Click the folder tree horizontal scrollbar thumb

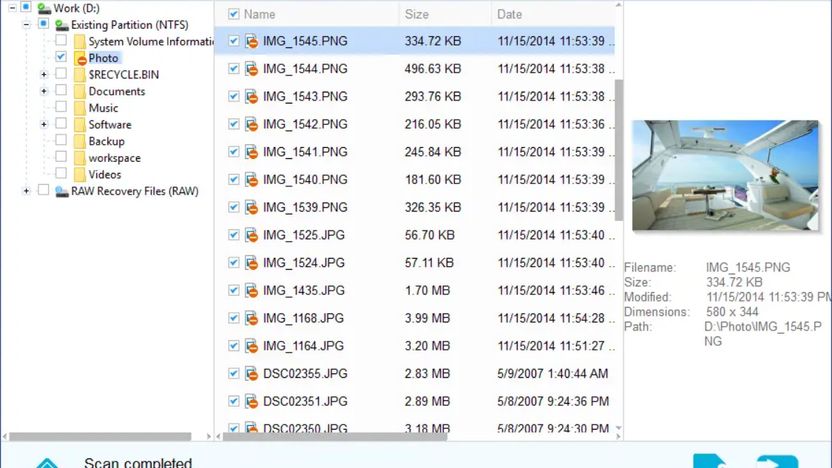(x=100, y=437)
